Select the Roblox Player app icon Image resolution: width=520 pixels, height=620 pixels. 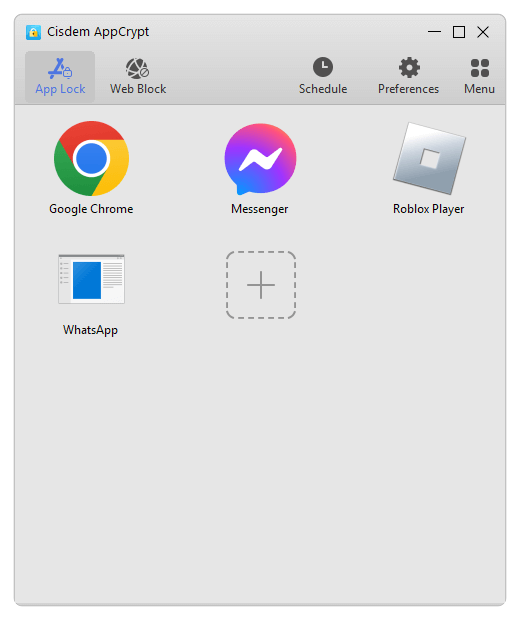(429, 159)
